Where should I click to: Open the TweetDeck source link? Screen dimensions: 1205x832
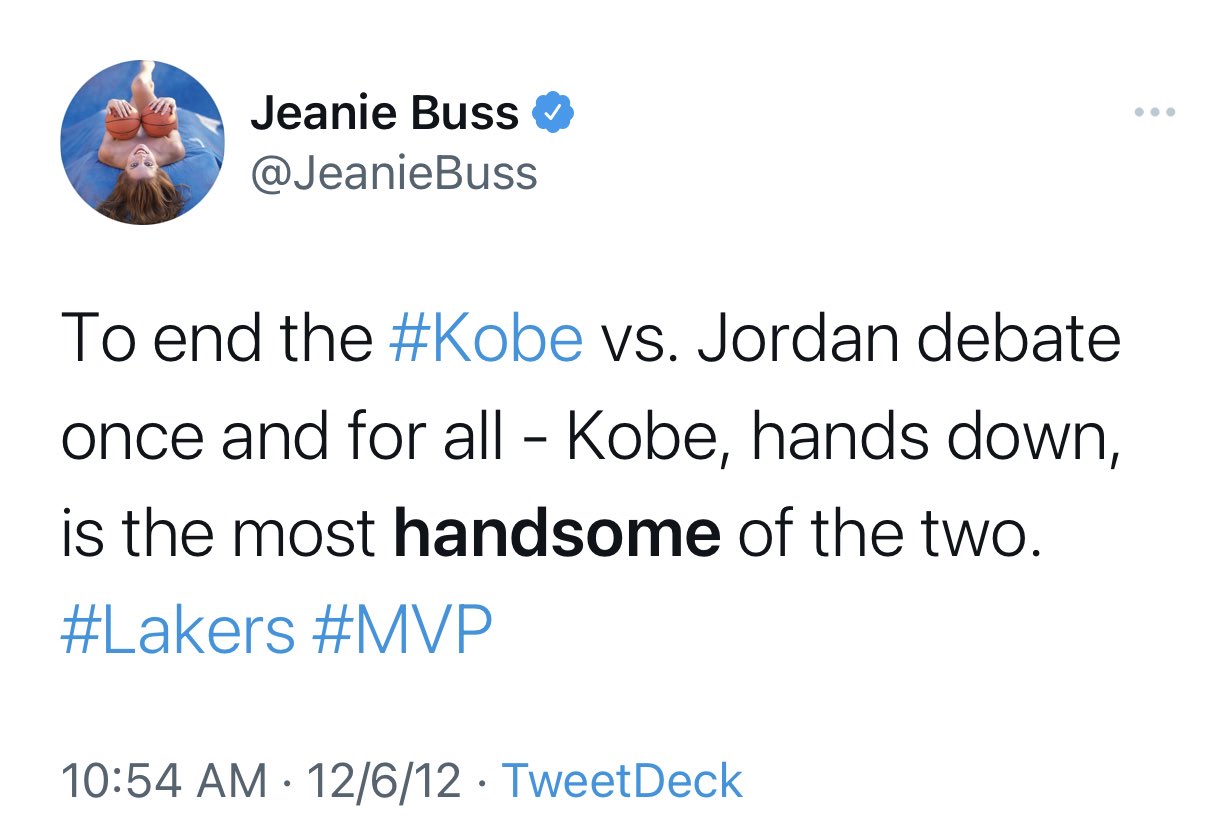click(x=621, y=781)
